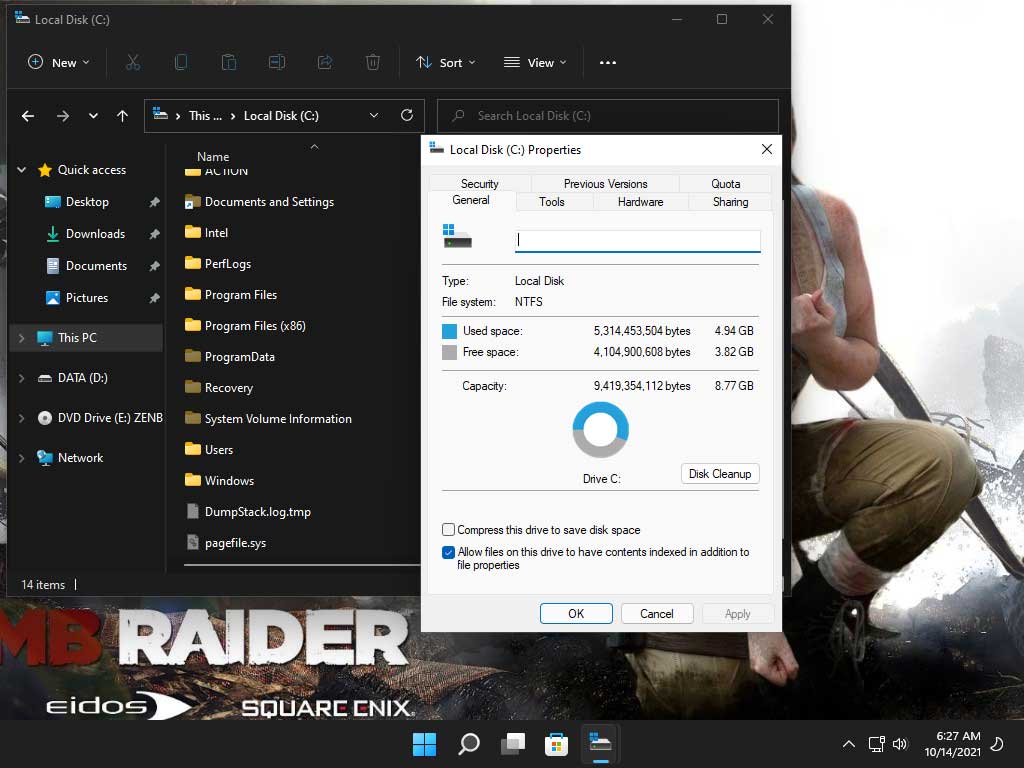The width and height of the screenshot is (1024, 768).
Task: Open the View dropdown
Action: pyautogui.click(x=535, y=63)
